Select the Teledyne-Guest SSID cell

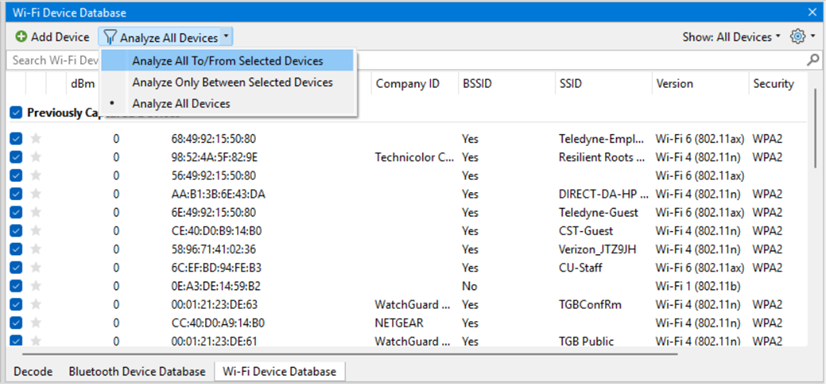click(x=598, y=212)
